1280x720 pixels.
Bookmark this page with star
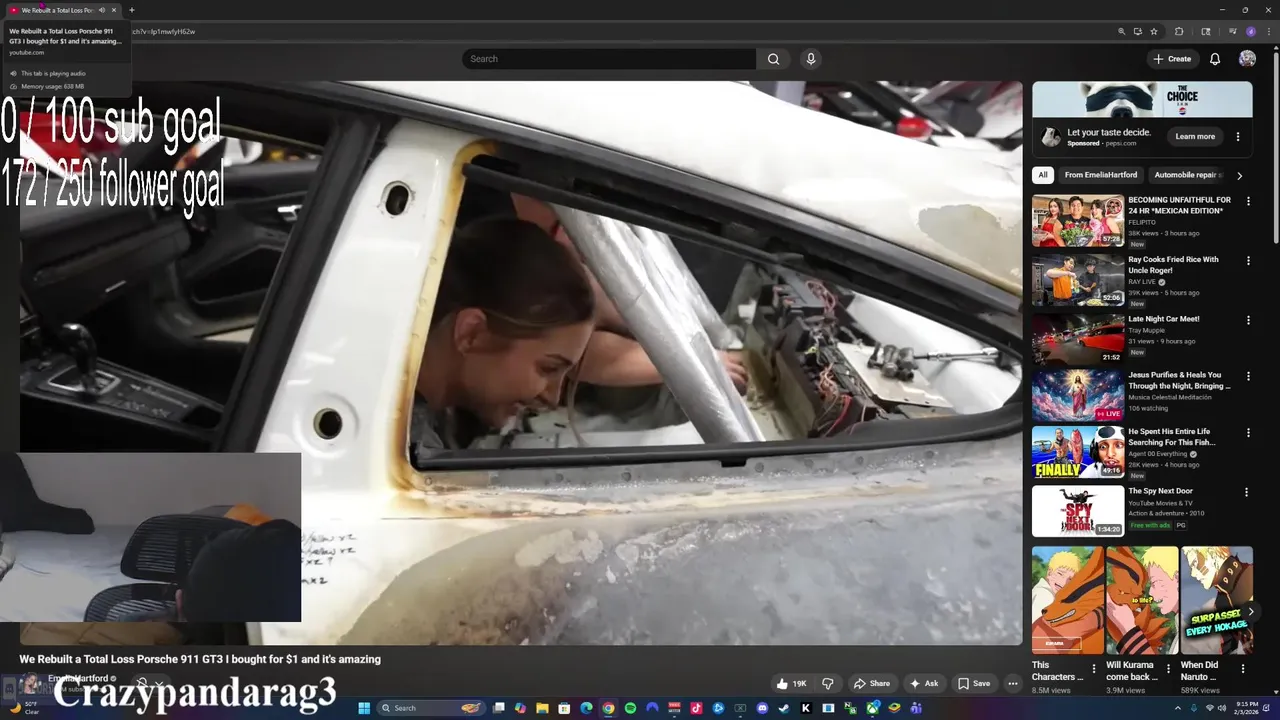coord(1154,31)
